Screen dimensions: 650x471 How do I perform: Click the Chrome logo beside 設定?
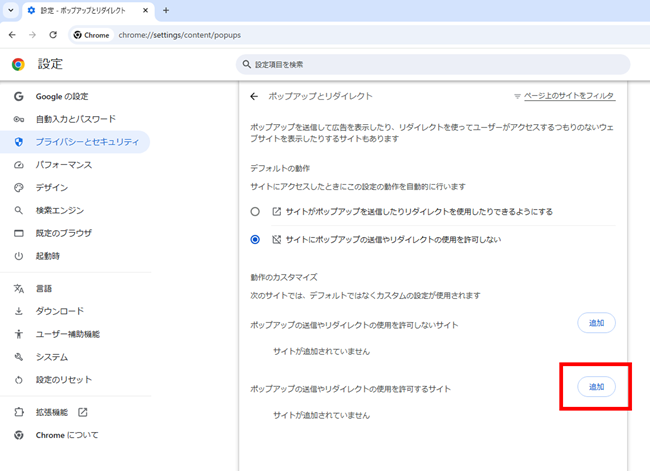(x=18, y=64)
